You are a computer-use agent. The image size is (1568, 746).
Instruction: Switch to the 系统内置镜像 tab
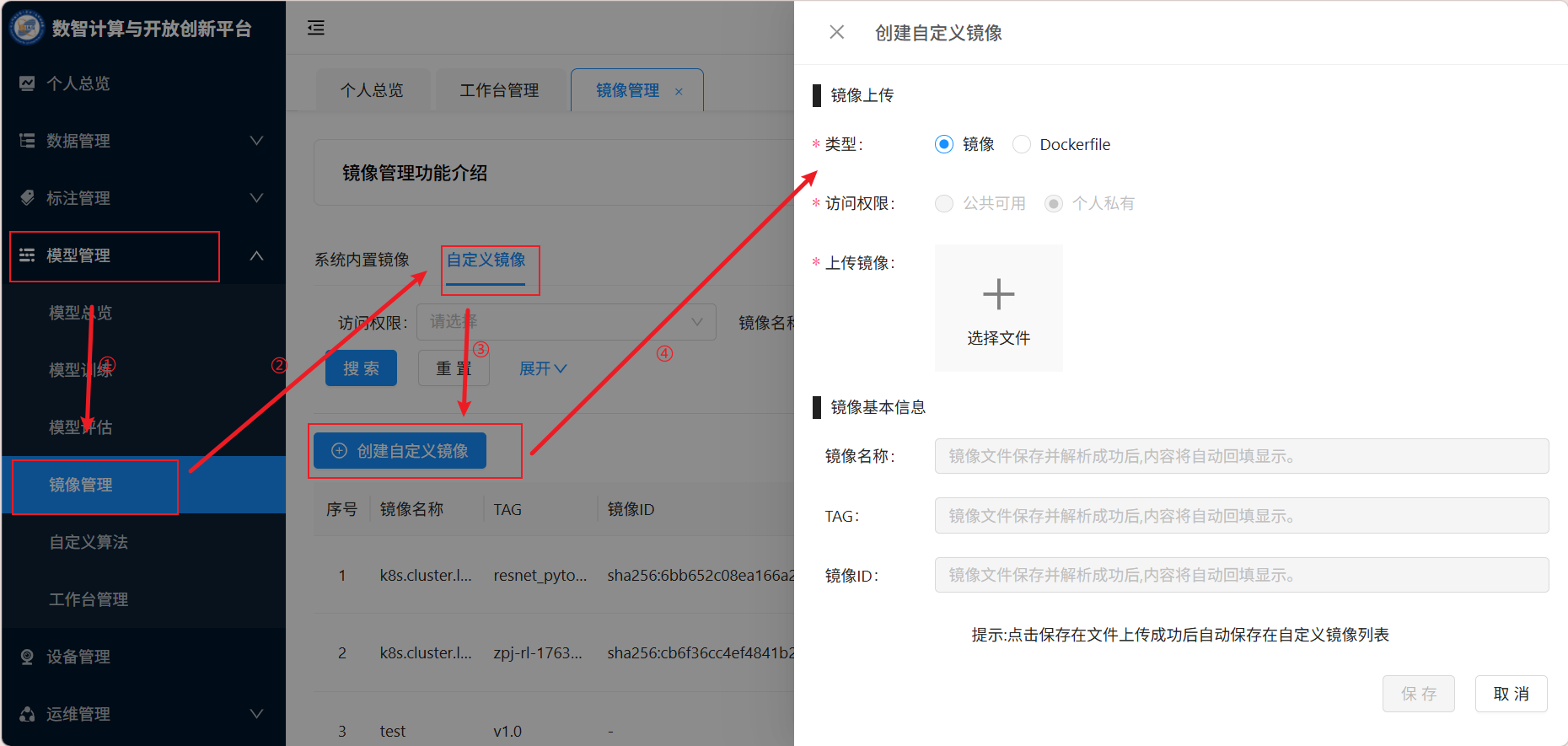(362, 260)
